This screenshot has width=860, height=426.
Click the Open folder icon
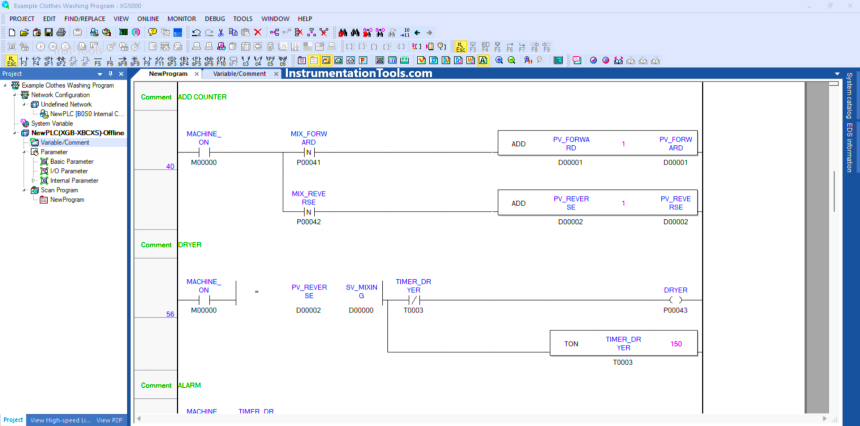coord(23,32)
